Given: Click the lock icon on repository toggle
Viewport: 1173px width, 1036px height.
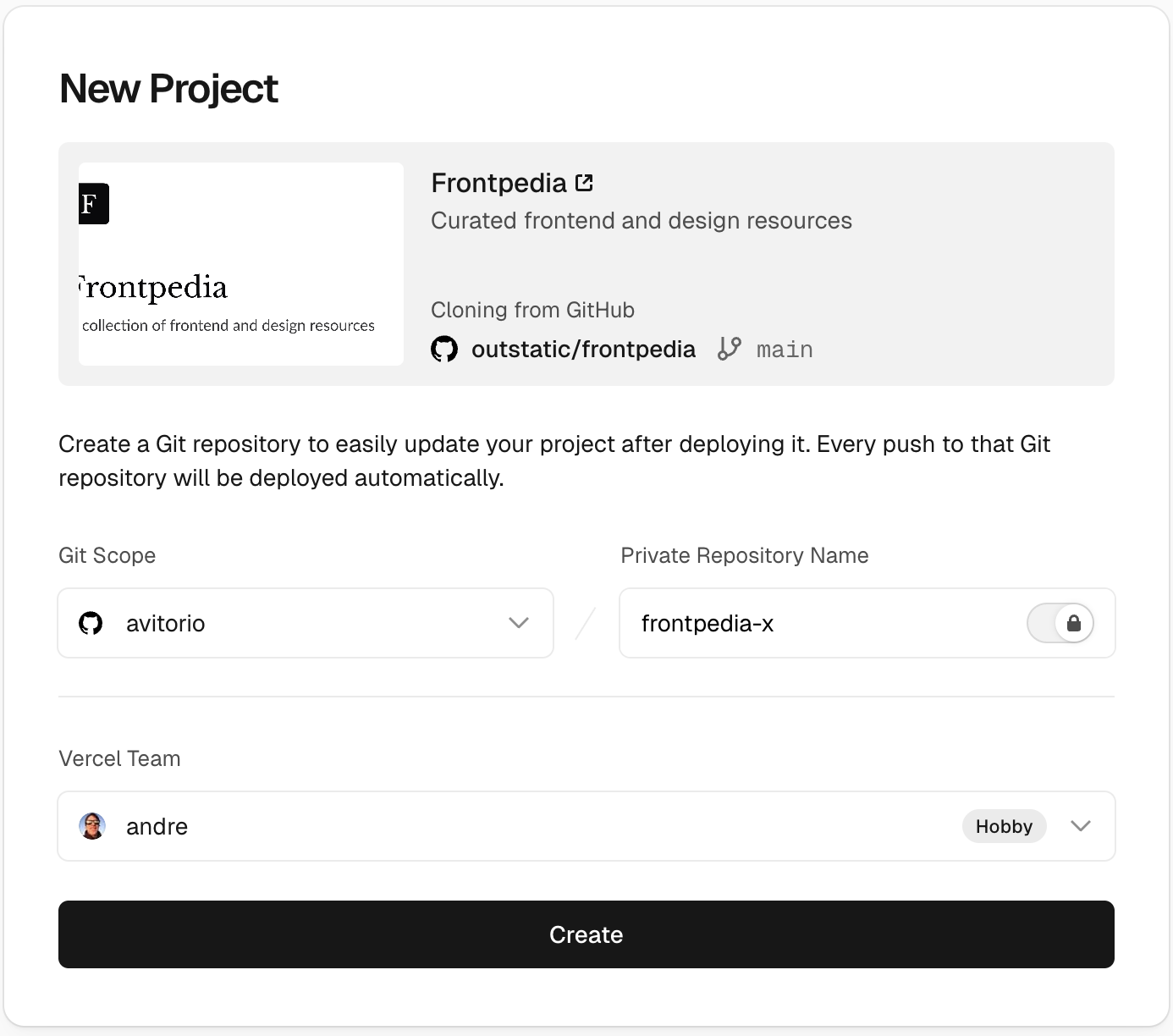Looking at the screenshot, I should (x=1073, y=624).
